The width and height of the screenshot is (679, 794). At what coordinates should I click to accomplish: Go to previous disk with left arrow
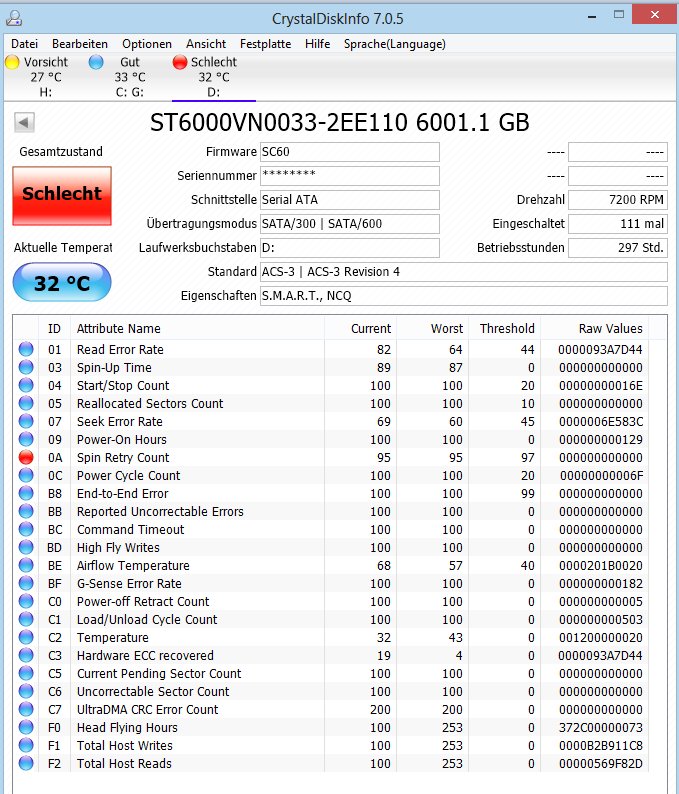(x=24, y=123)
